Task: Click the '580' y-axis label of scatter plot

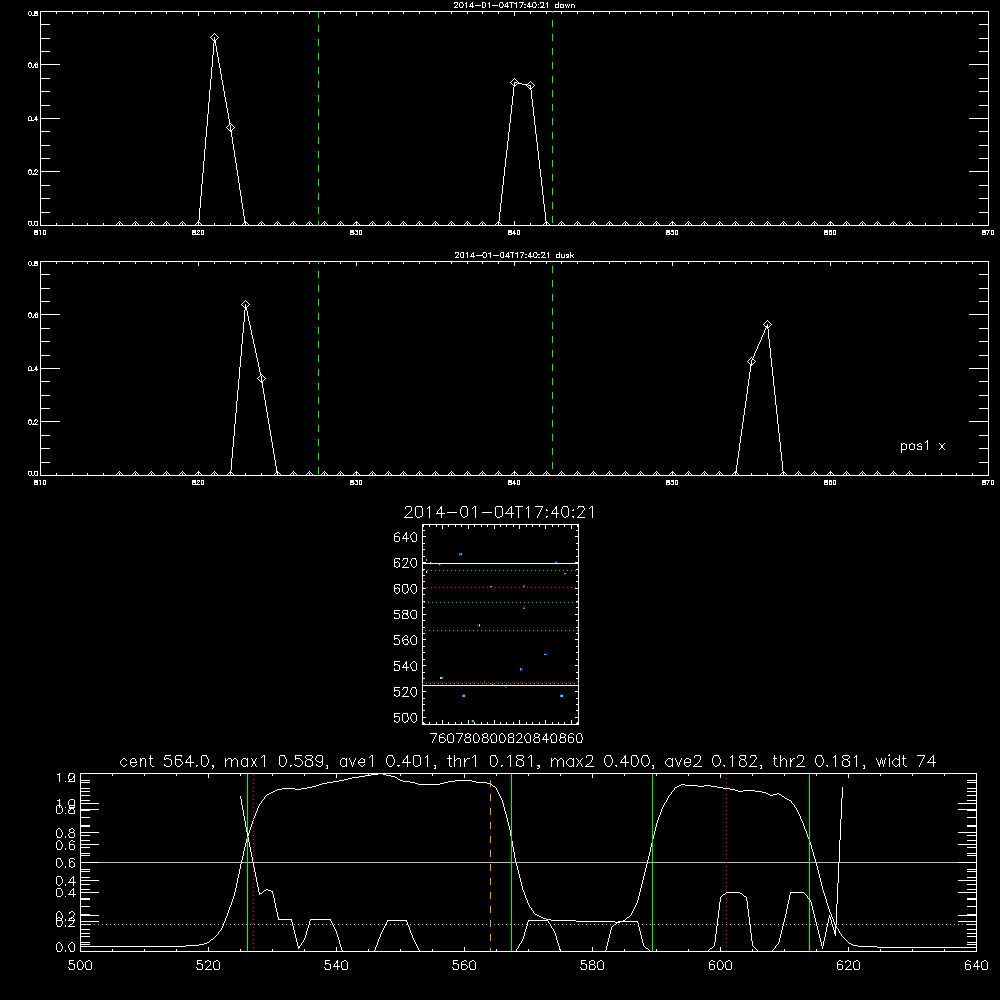Action: click(406, 615)
